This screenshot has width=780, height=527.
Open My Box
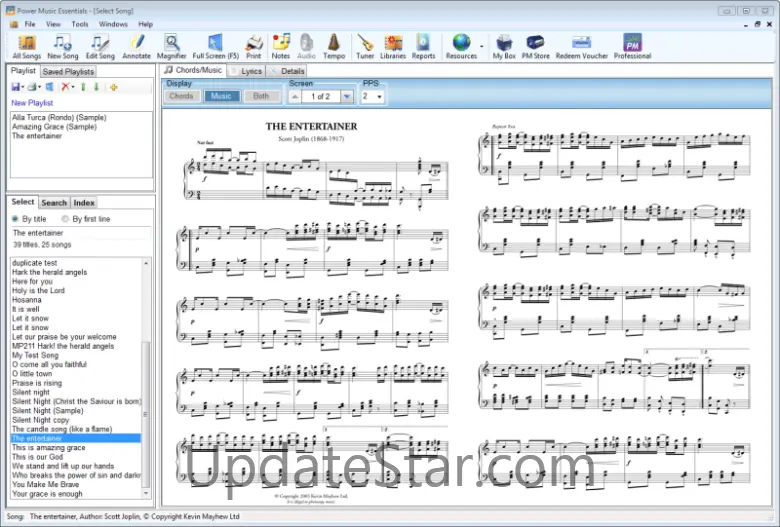click(504, 47)
